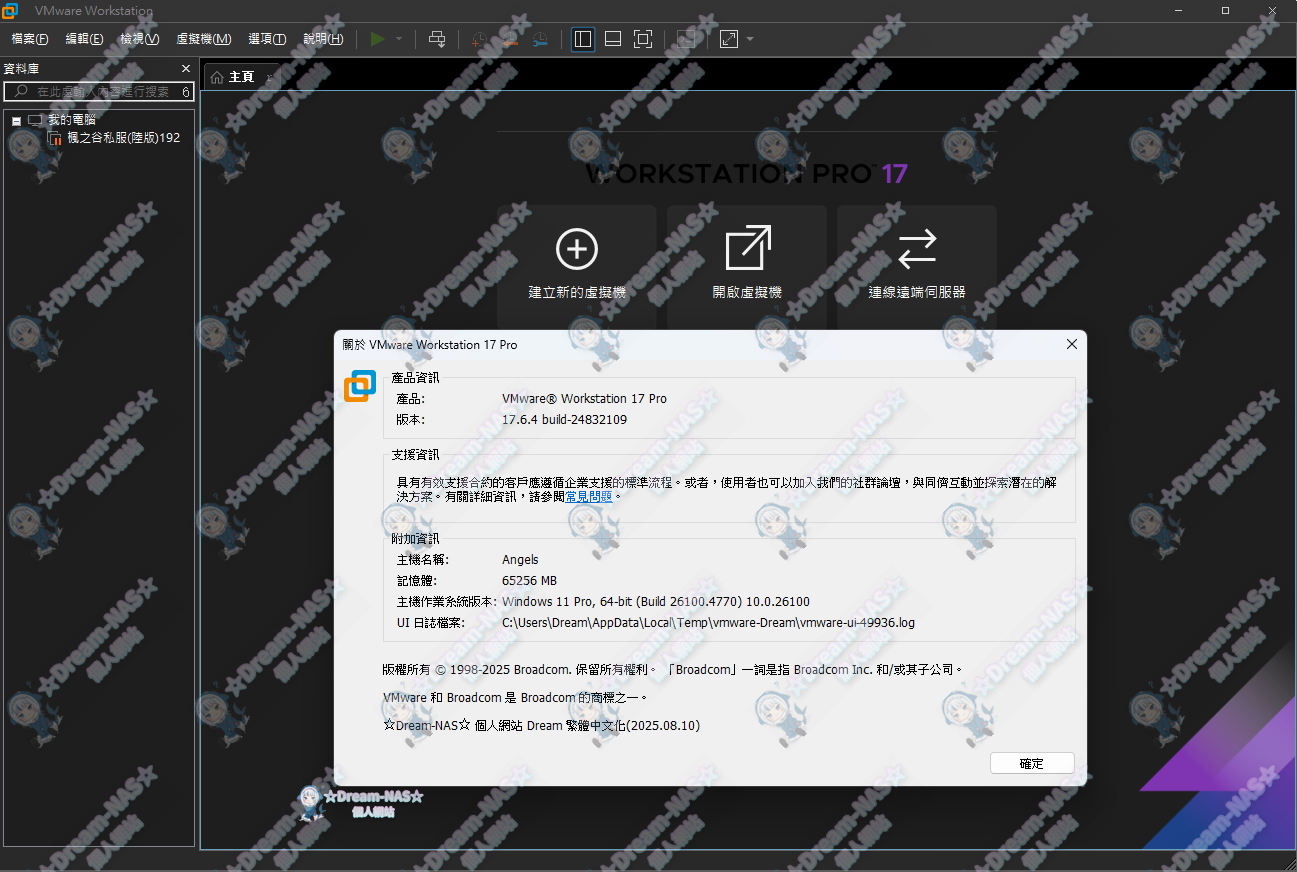
Task: Open the 檢視(V) menu
Action: (140, 39)
